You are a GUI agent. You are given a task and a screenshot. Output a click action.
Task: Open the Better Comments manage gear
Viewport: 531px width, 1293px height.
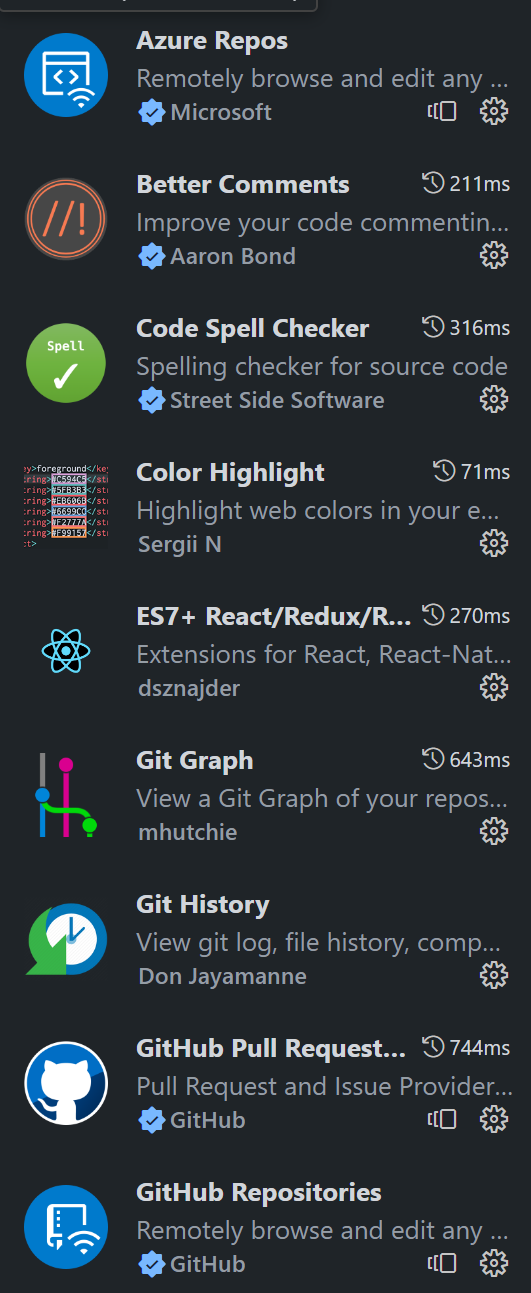[x=494, y=256]
